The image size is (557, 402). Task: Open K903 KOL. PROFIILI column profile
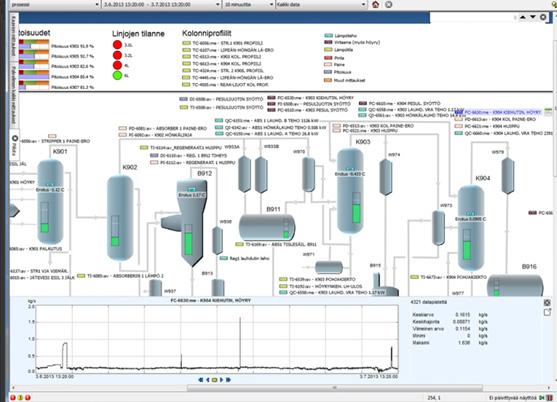coord(222,57)
